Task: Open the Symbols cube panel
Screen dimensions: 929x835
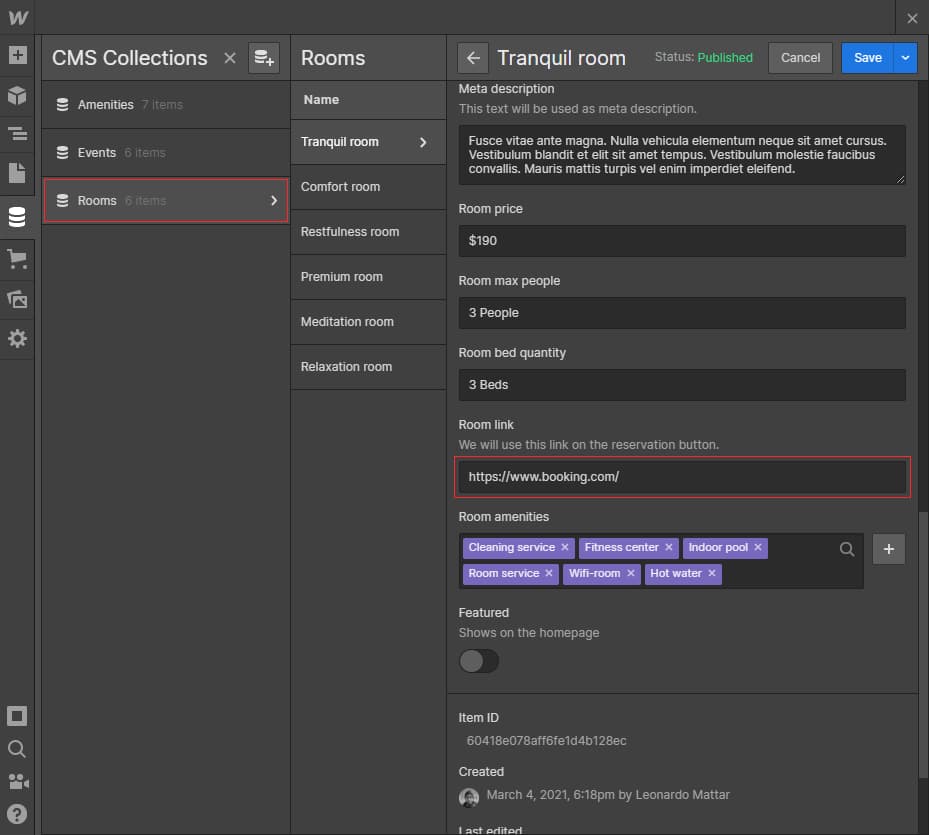Action: (17, 95)
